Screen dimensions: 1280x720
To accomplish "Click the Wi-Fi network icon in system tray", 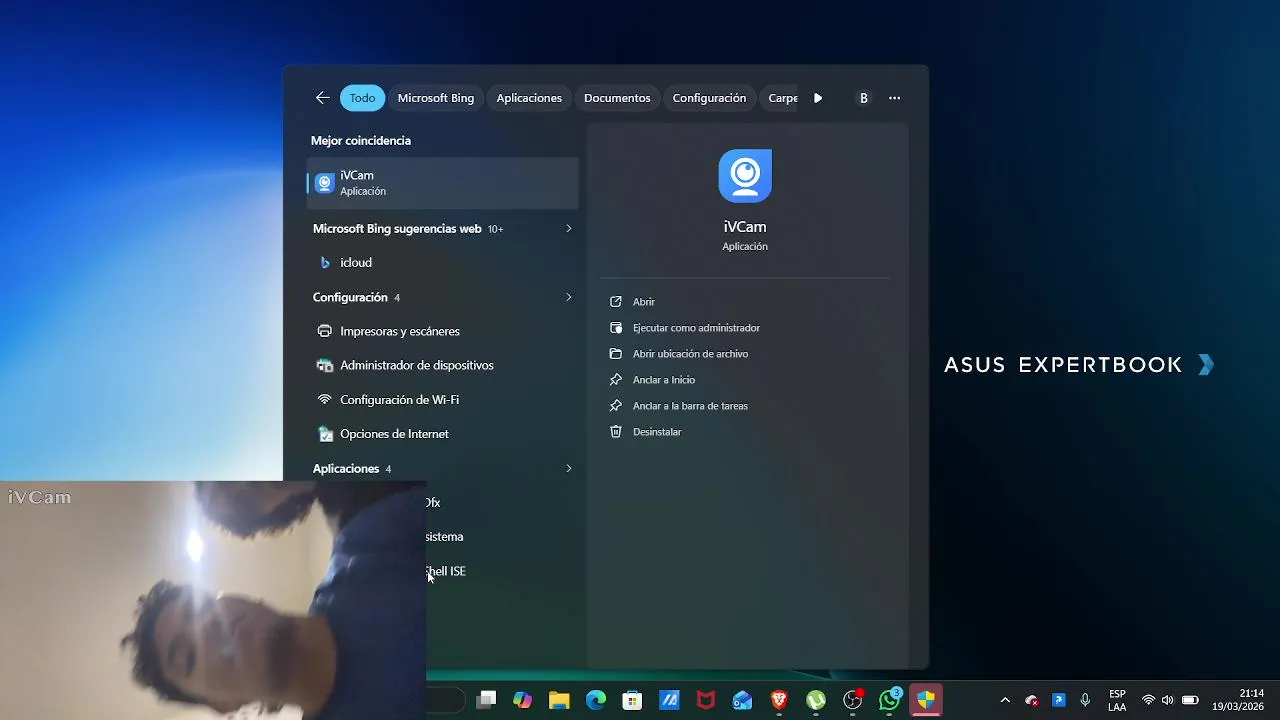I will coord(1148,700).
